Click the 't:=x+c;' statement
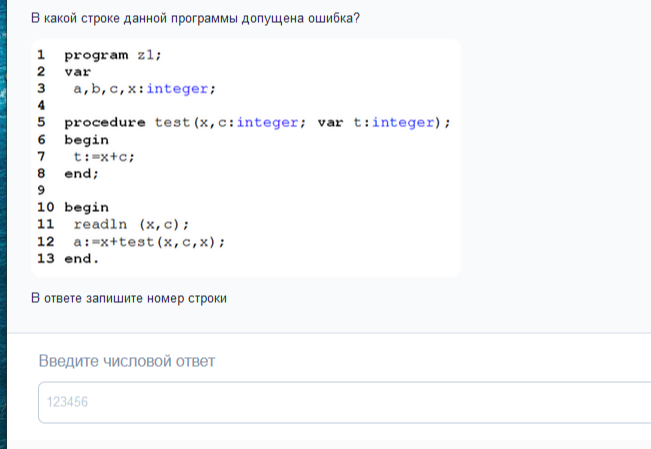Viewport: 651px width, 449px height. pyautogui.click(x=103, y=157)
